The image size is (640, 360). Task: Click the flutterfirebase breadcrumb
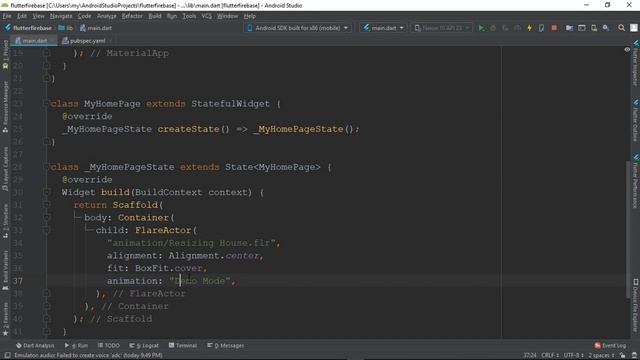coord(29,28)
